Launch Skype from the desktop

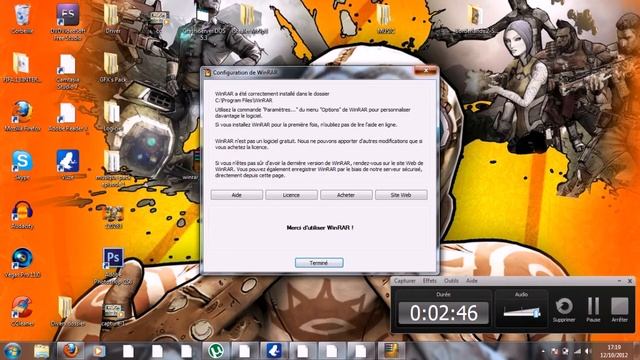click(x=22, y=165)
